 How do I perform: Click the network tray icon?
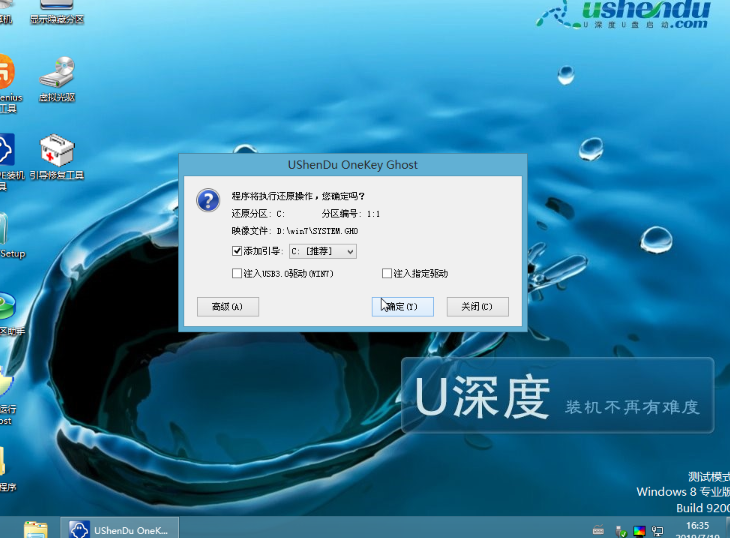click(x=657, y=531)
